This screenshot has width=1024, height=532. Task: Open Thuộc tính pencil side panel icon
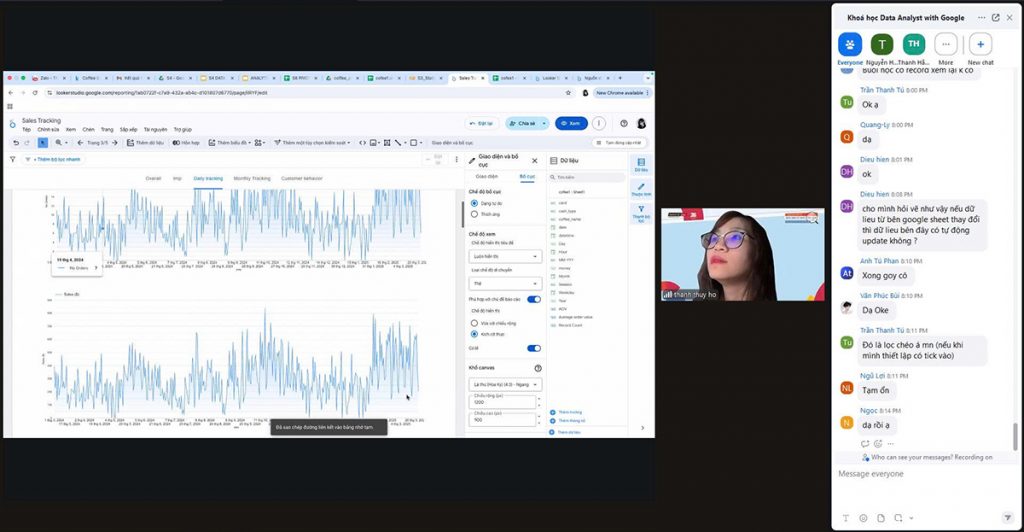pyautogui.click(x=641, y=189)
